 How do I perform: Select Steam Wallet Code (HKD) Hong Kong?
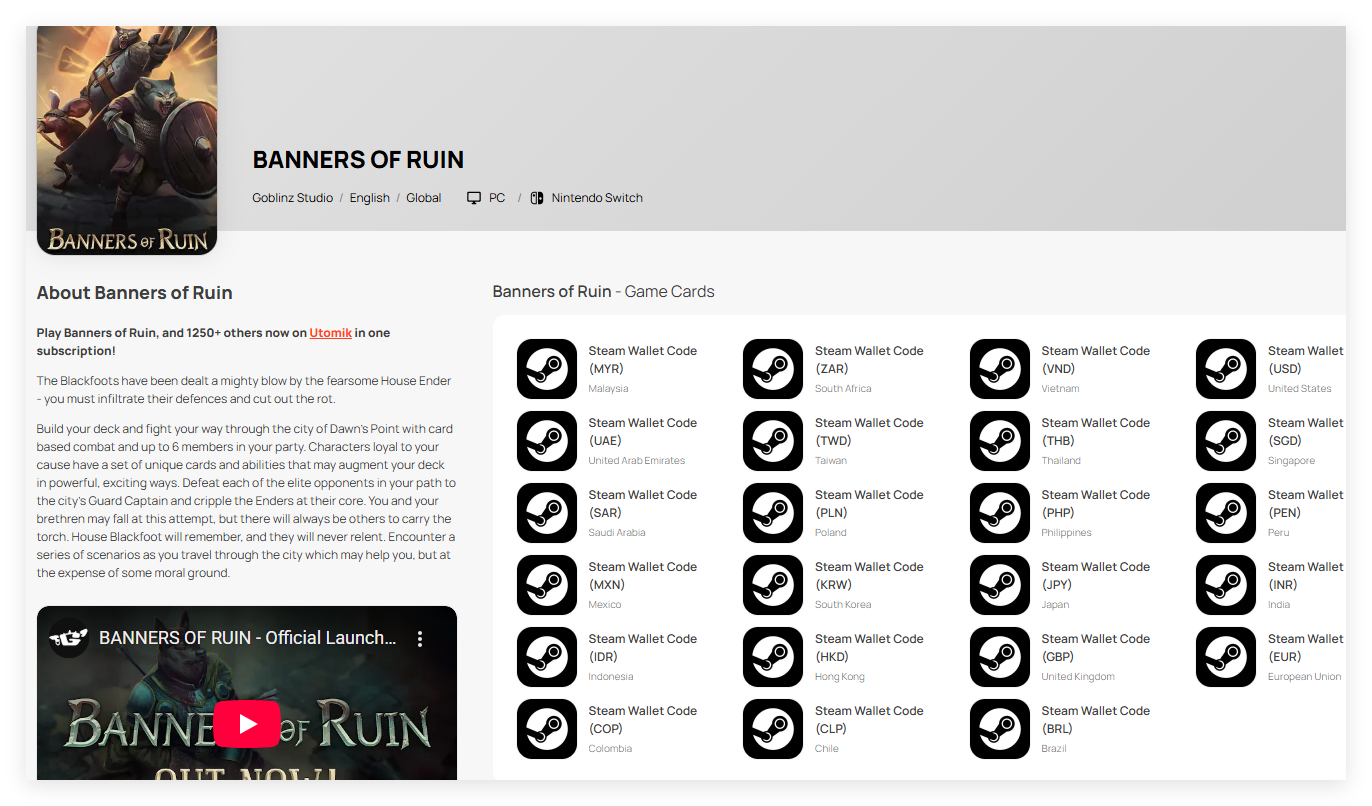[868, 648]
